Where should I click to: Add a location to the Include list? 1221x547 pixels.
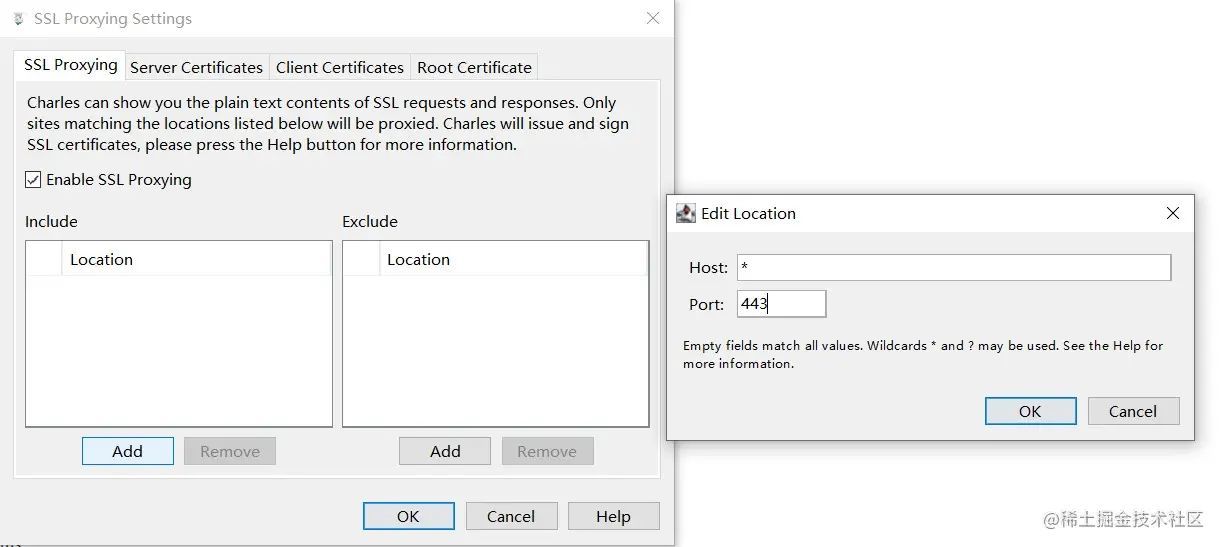(127, 451)
